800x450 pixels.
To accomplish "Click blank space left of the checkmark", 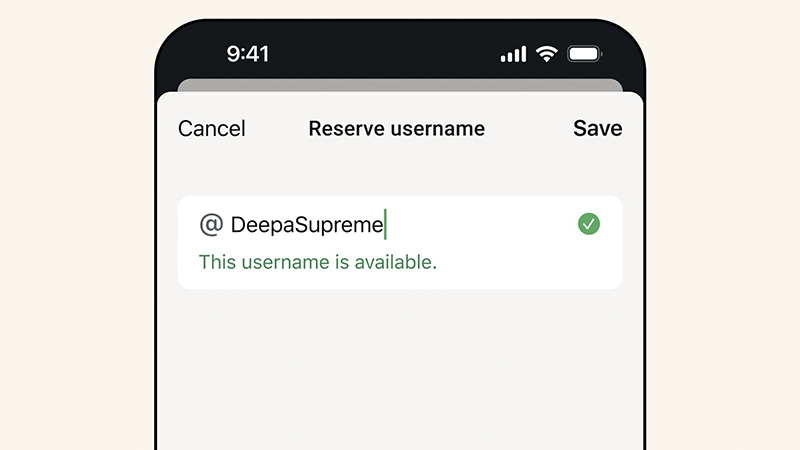I will [x=480, y=224].
